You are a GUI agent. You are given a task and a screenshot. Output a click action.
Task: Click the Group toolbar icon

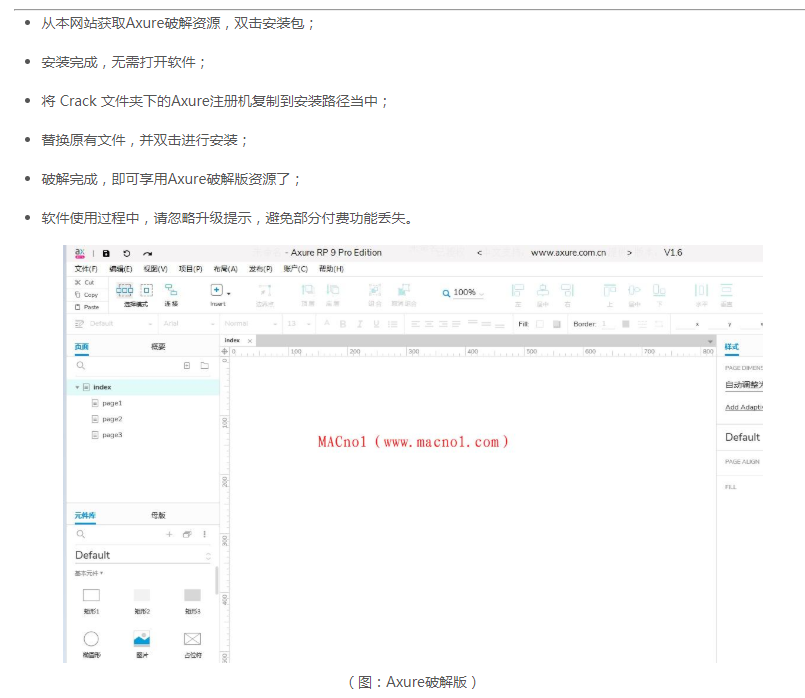375,290
